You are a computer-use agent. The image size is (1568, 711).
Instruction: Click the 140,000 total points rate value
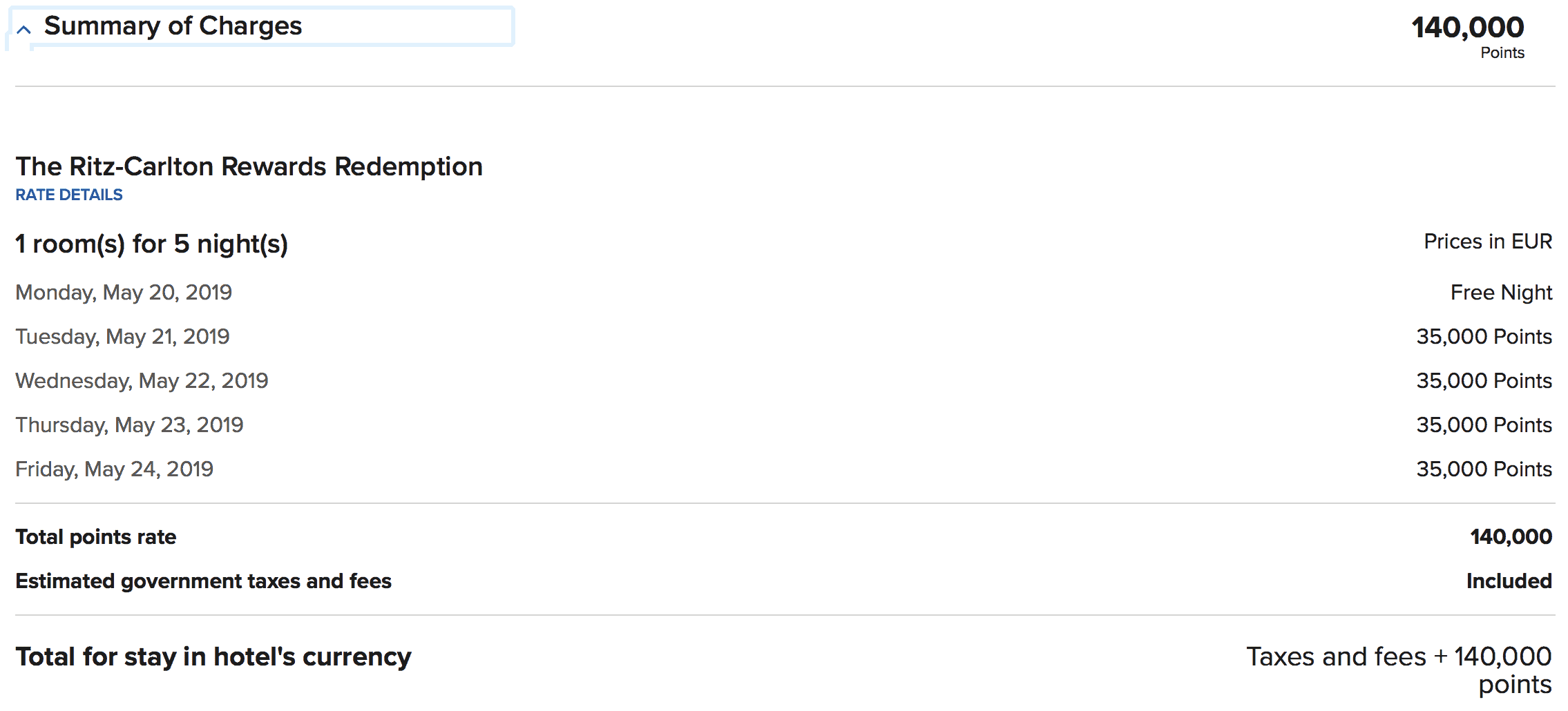[x=1511, y=537]
